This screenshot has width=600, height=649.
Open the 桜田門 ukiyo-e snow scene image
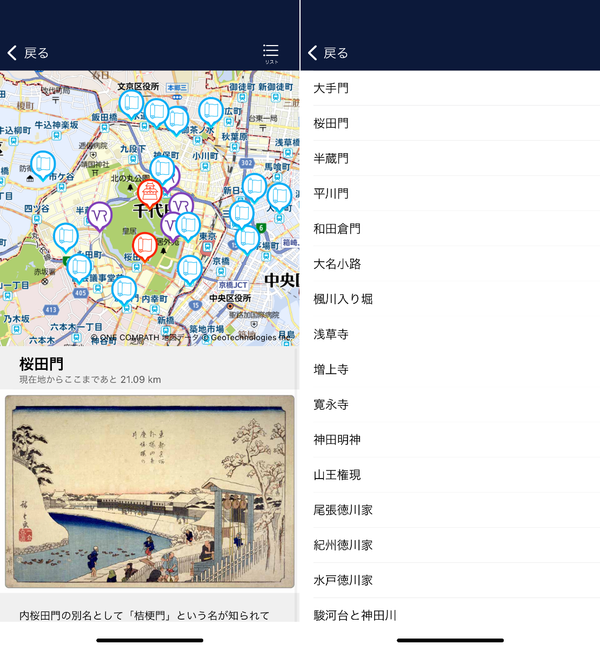(x=150, y=491)
